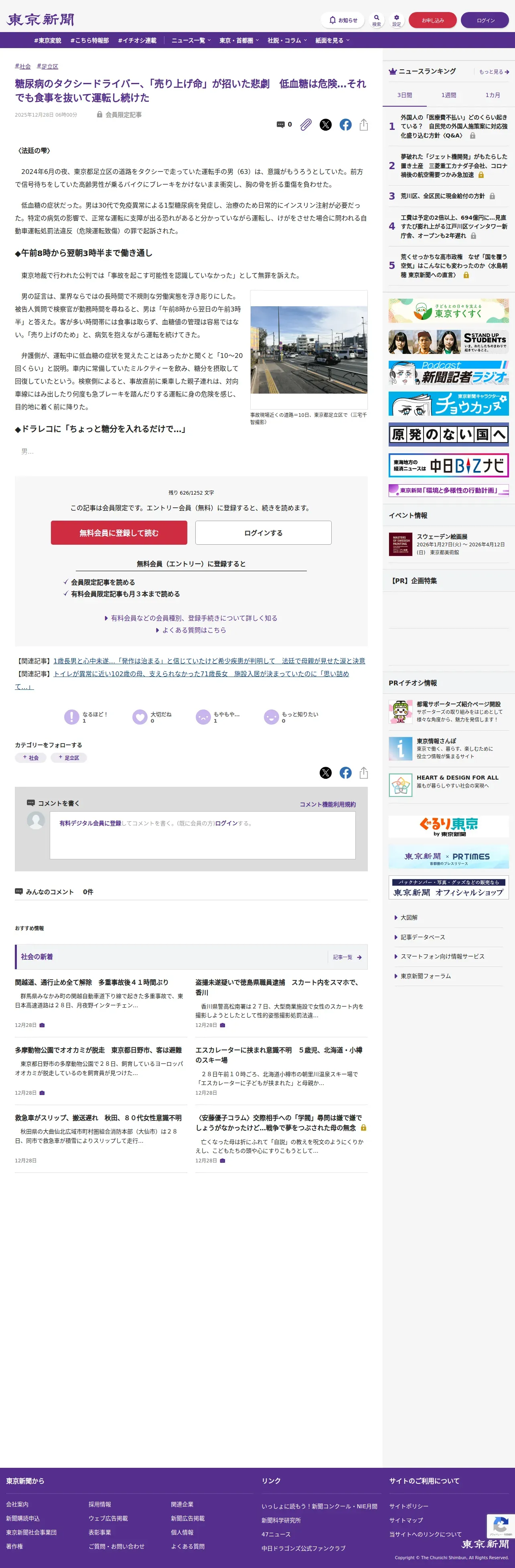515x1568 pixels.
Task: Open the 記事データベース sidebar link
Action: pos(422,937)
